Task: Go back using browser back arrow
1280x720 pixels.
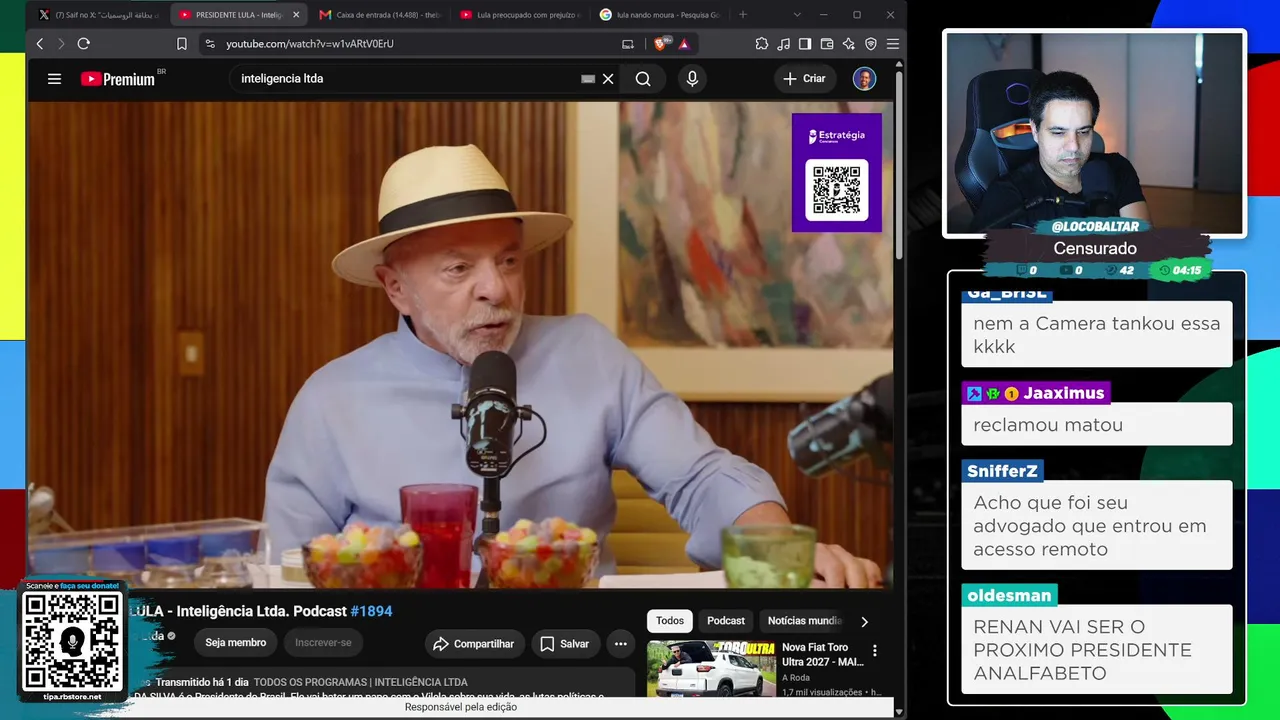Action: click(x=40, y=44)
